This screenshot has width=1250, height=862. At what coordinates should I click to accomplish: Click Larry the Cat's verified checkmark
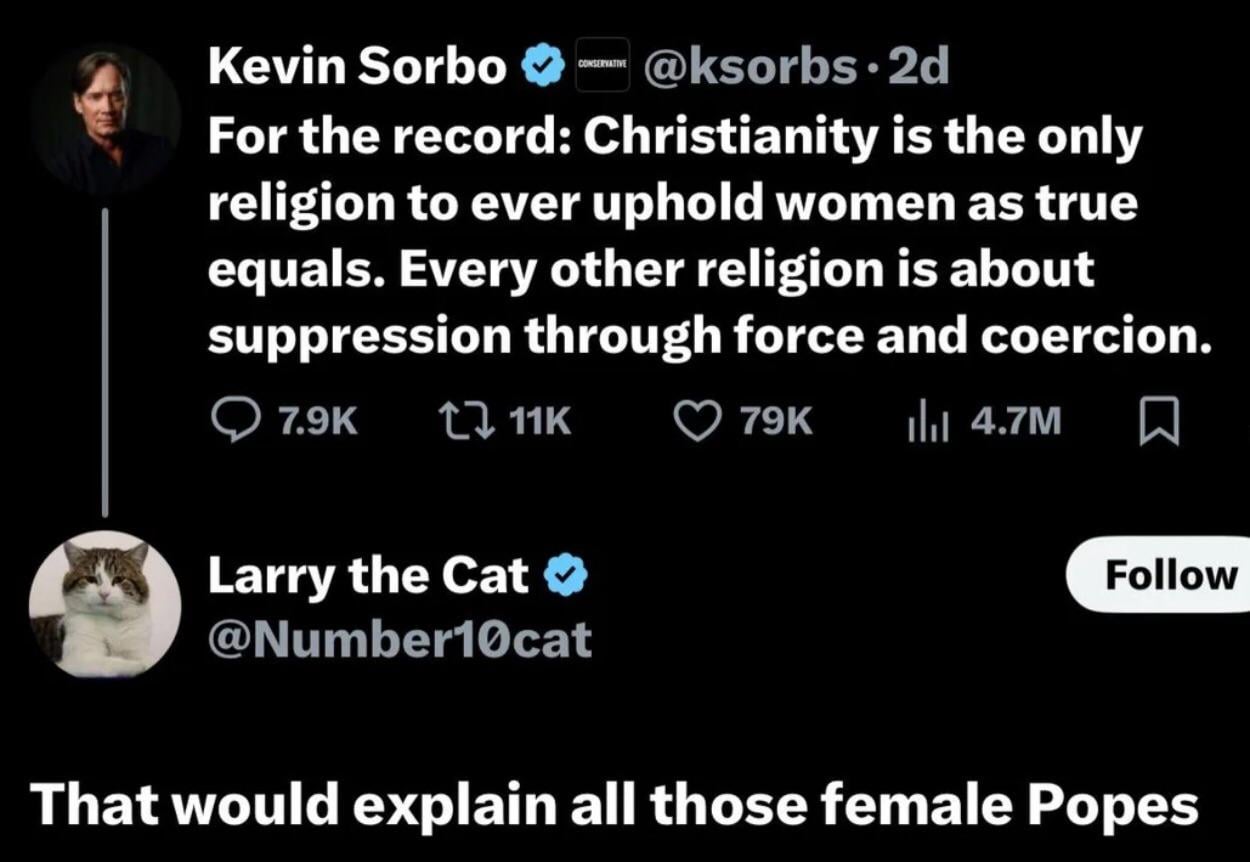[564, 576]
